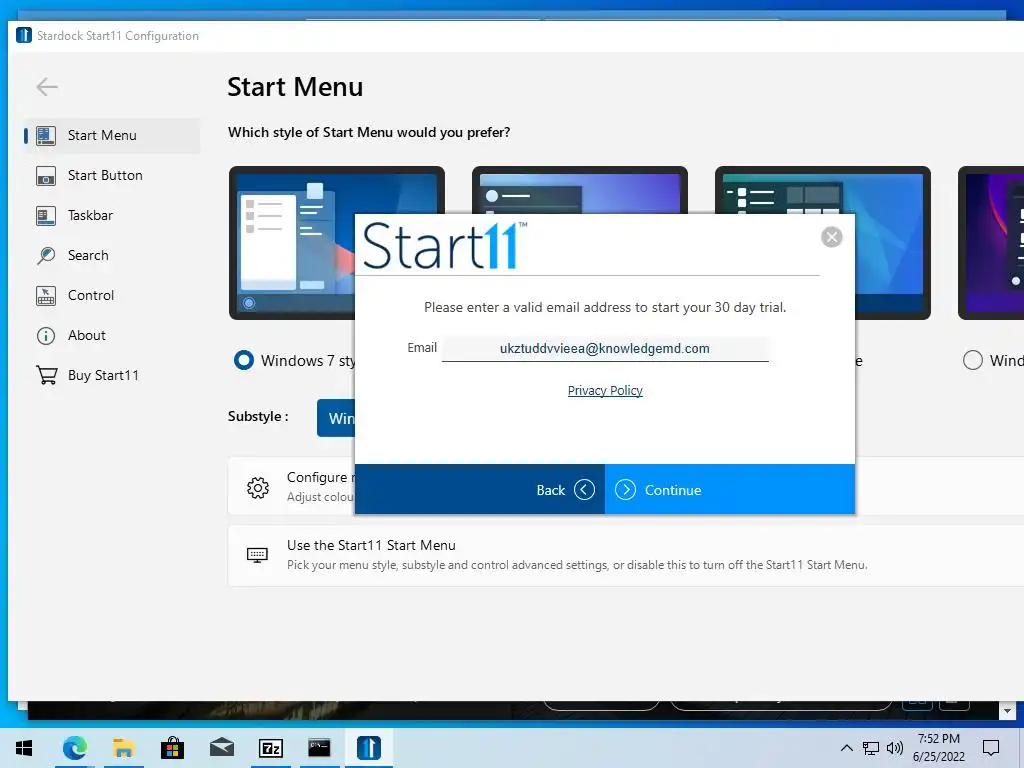The height and width of the screenshot is (768, 1024).
Task: Open the Taskbar sidebar section
Action: pos(112,216)
